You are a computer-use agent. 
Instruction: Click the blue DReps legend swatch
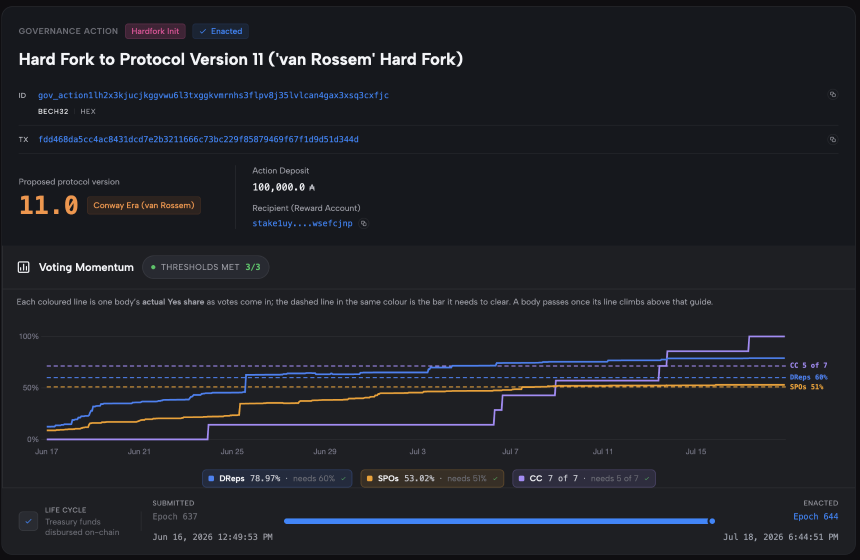pos(211,478)
